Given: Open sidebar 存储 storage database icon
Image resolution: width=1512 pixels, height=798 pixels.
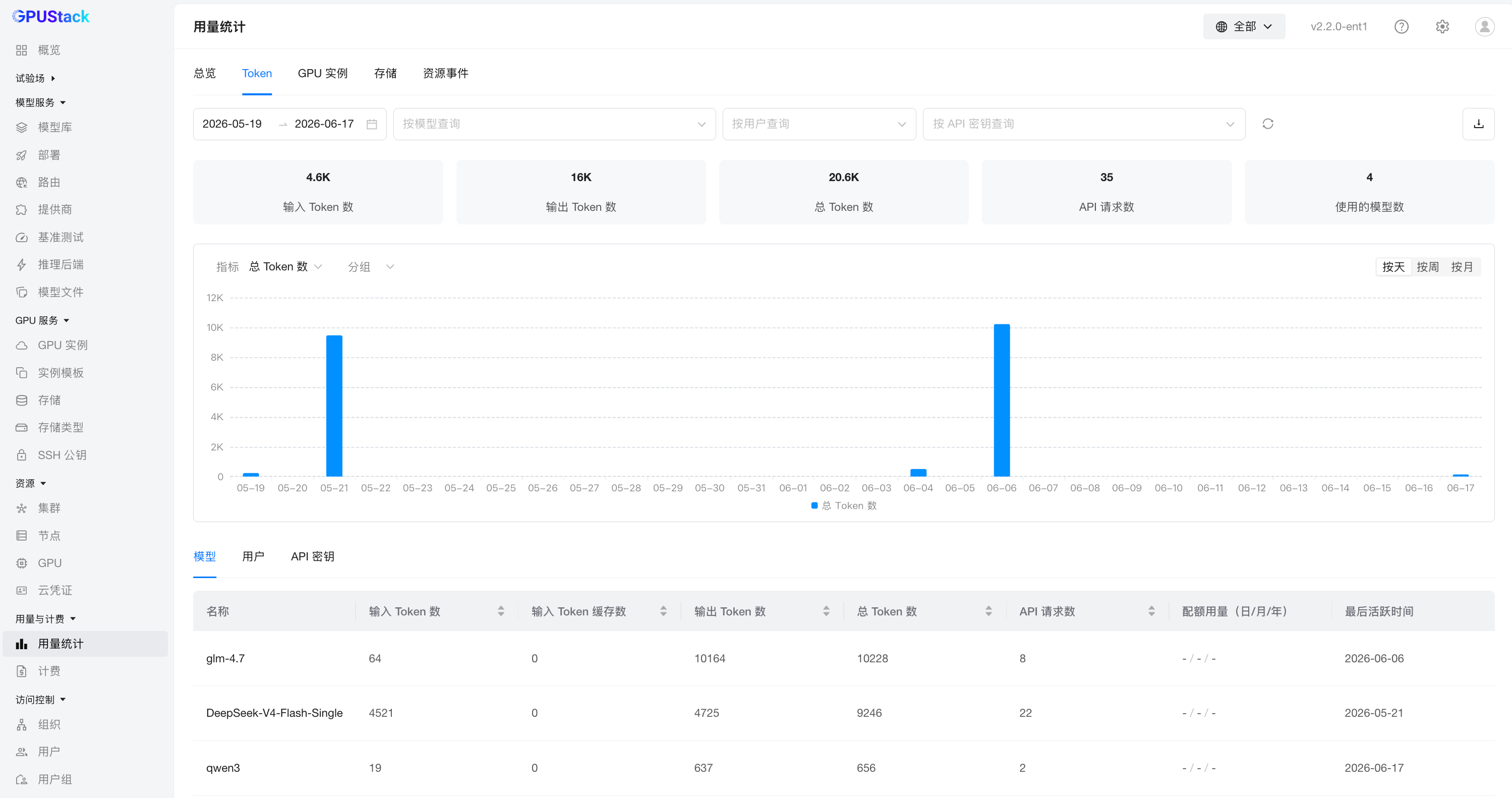Looking at the screenshot, I should [x=22, y=401].
